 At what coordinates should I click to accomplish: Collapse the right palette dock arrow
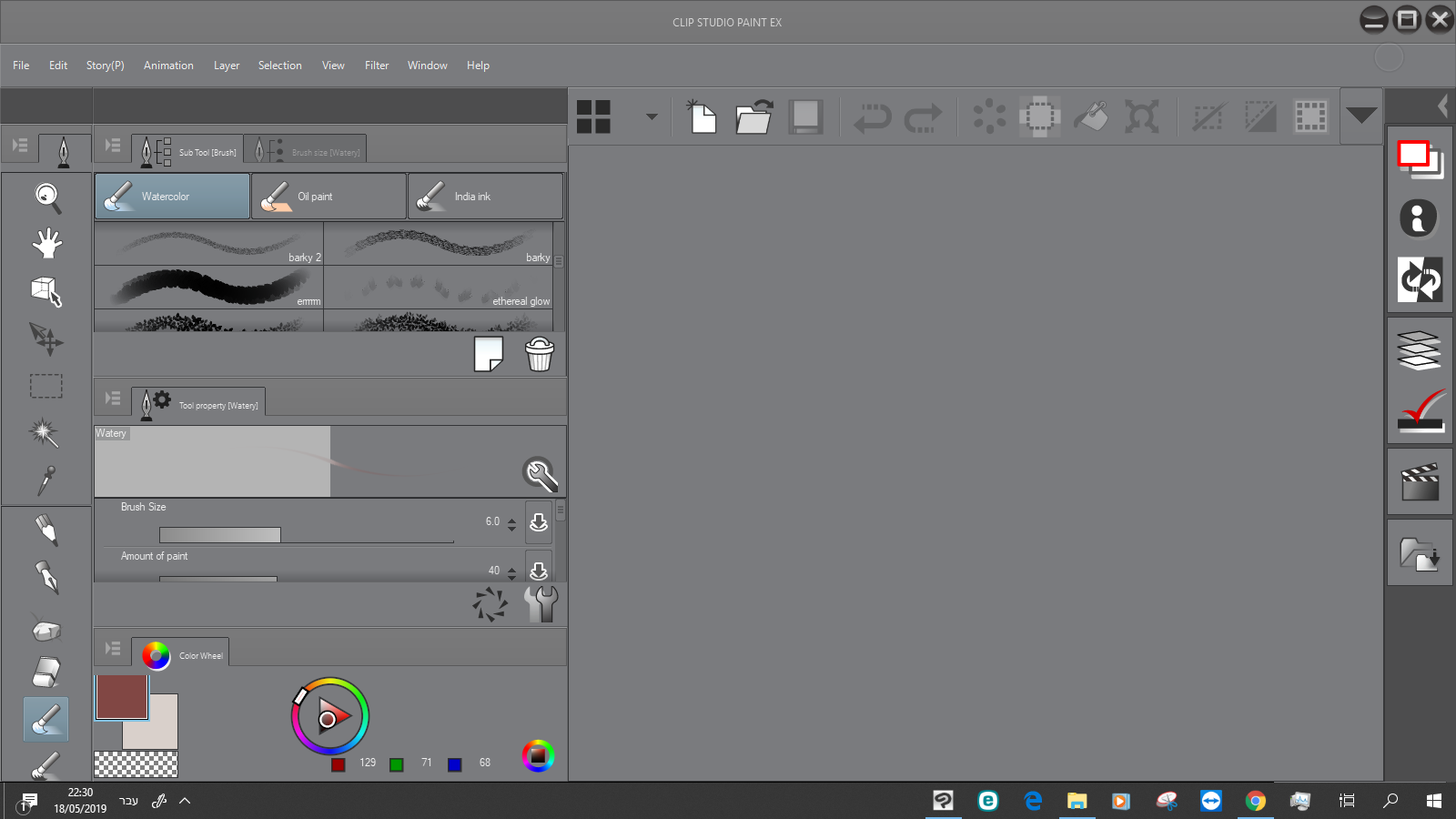coord(1442,106)
